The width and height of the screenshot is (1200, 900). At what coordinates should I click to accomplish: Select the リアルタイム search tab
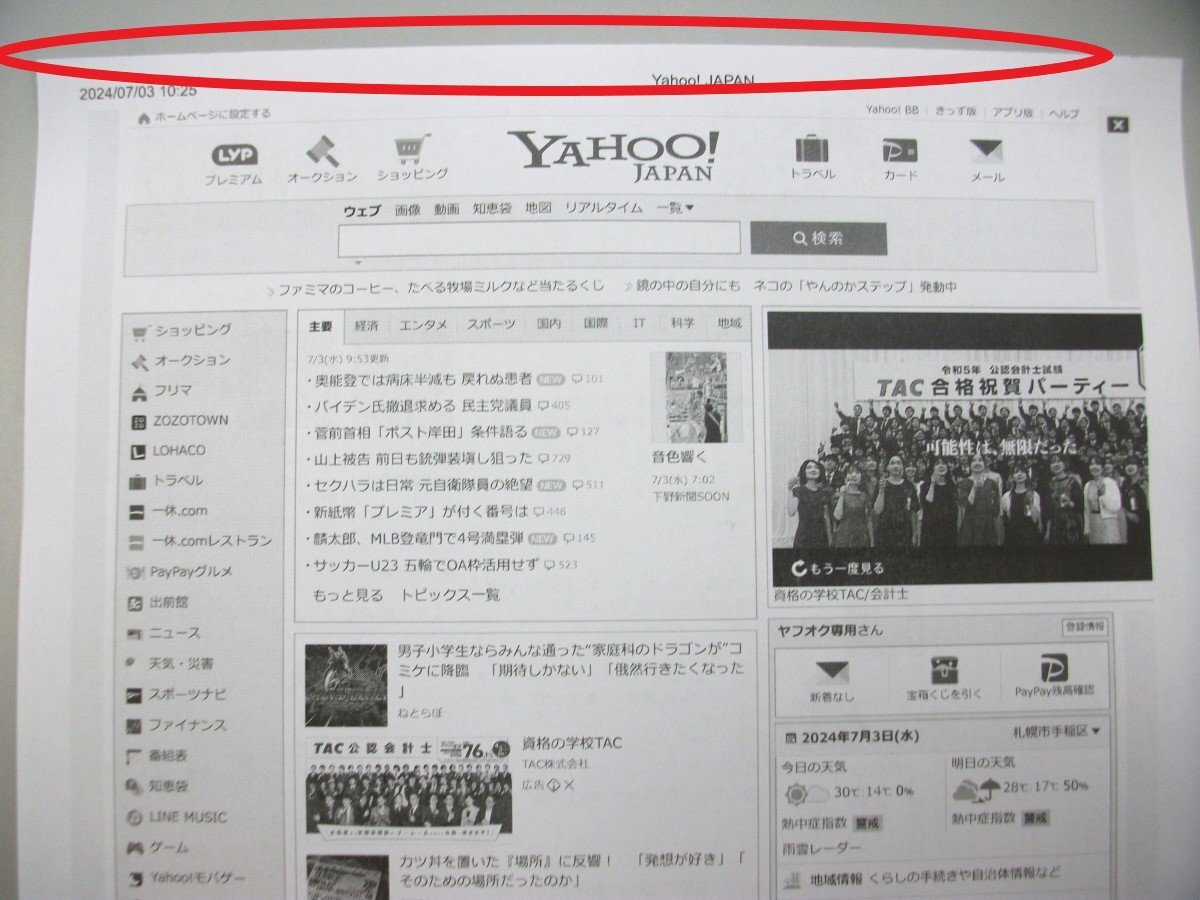(604, 208)
